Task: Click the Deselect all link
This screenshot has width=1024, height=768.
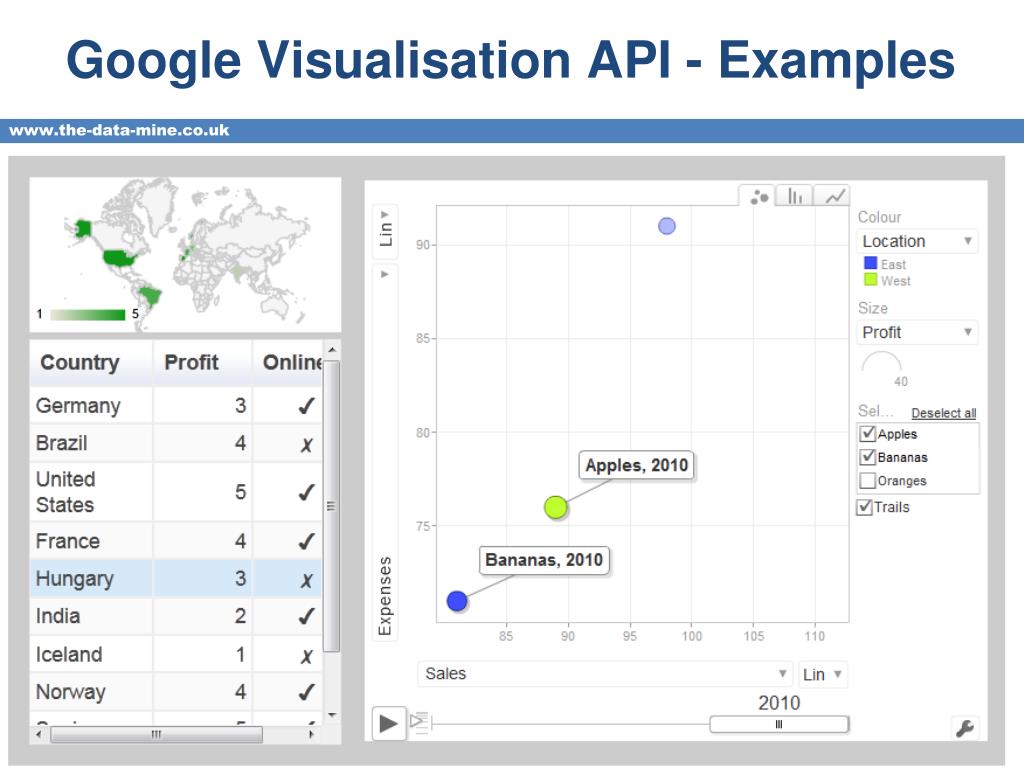Action: click(x=944, y=413)
